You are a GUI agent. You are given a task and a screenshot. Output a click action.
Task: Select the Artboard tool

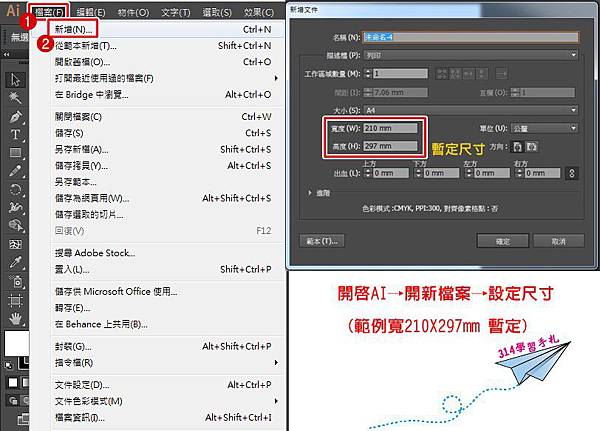(x=15, y=301)
